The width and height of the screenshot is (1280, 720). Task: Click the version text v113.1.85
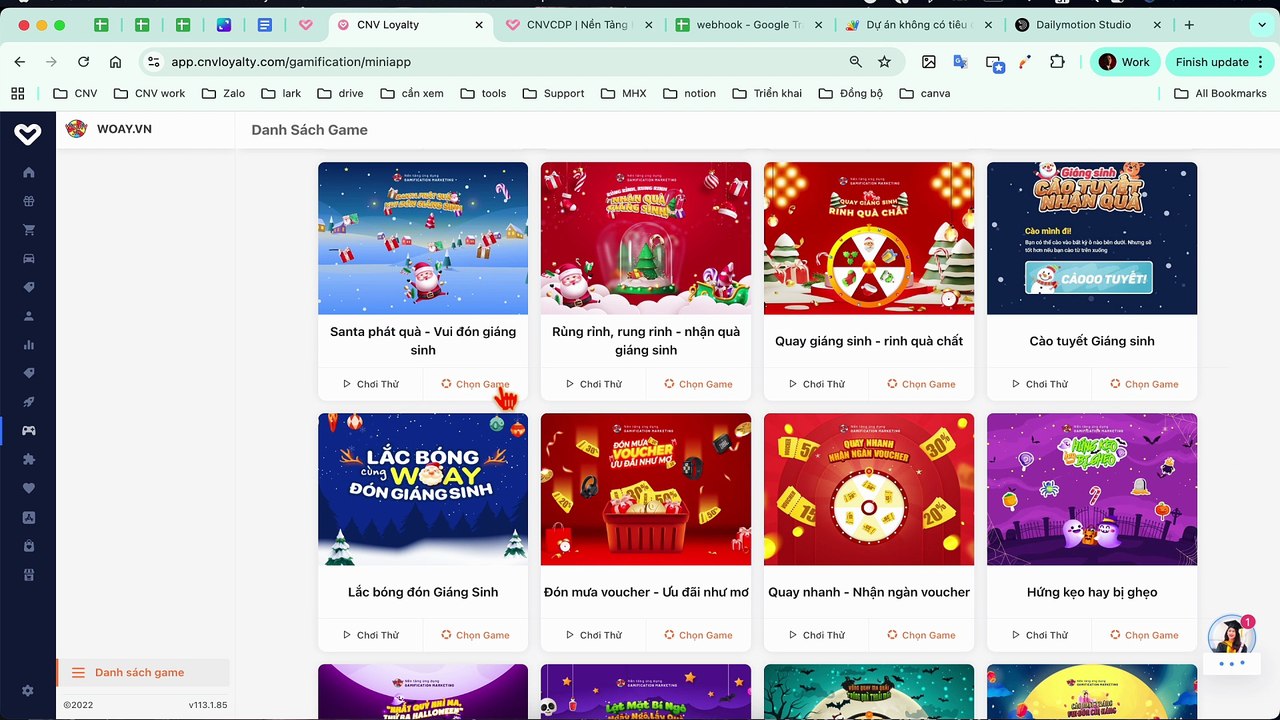pos(208,705)
